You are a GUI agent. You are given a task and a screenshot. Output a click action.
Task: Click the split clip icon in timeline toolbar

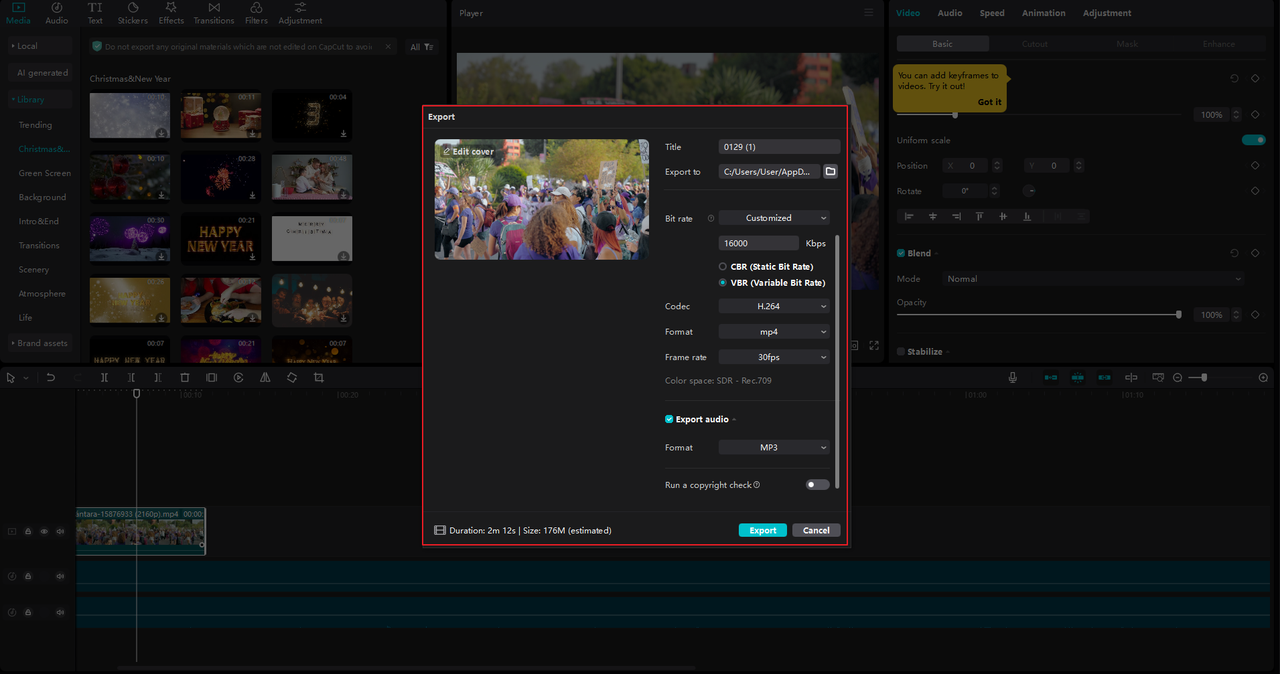104,378
